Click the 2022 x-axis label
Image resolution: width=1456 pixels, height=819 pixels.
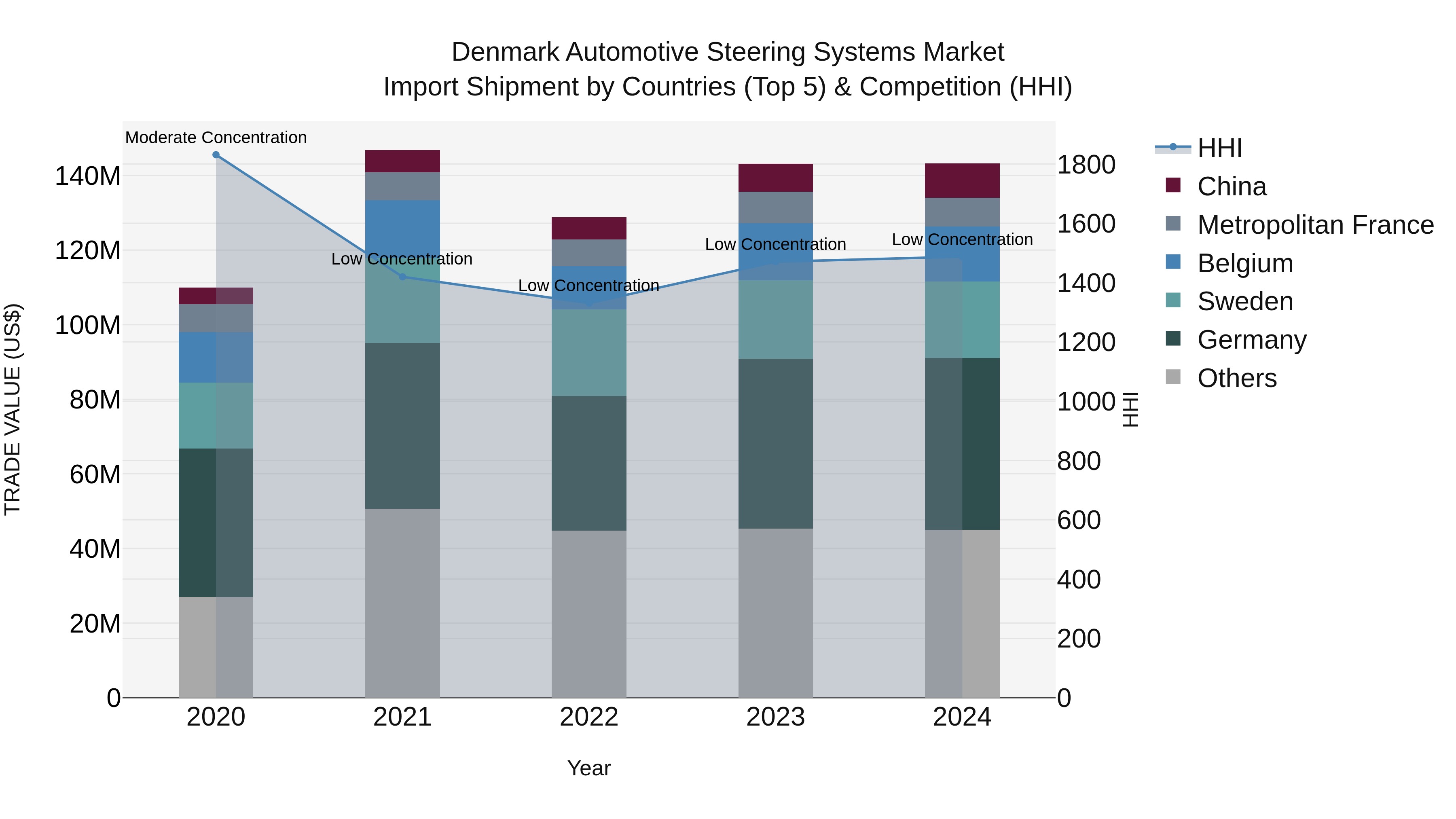(589, 717)
